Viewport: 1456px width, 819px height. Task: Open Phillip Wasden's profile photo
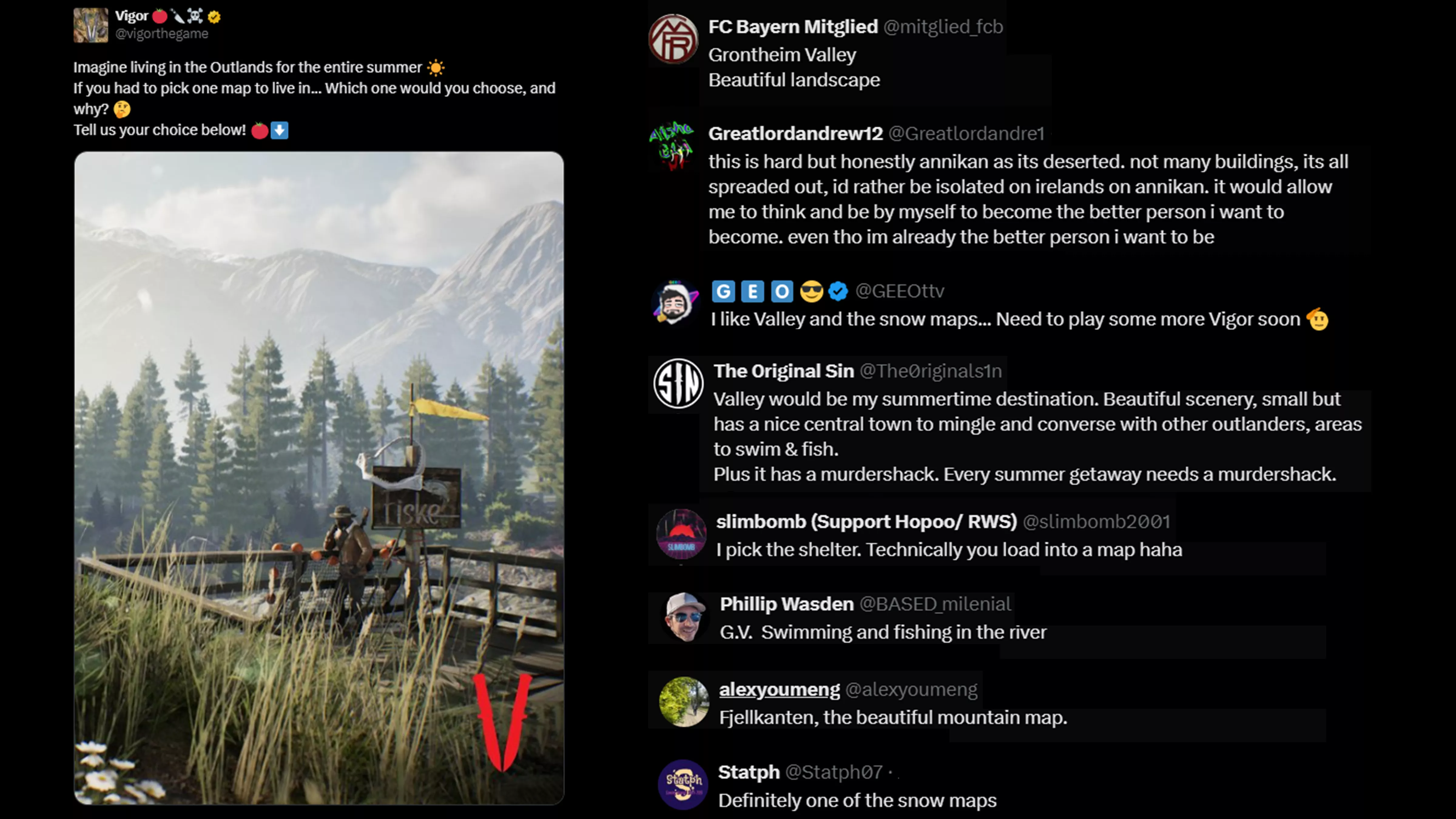coord(685,617)
